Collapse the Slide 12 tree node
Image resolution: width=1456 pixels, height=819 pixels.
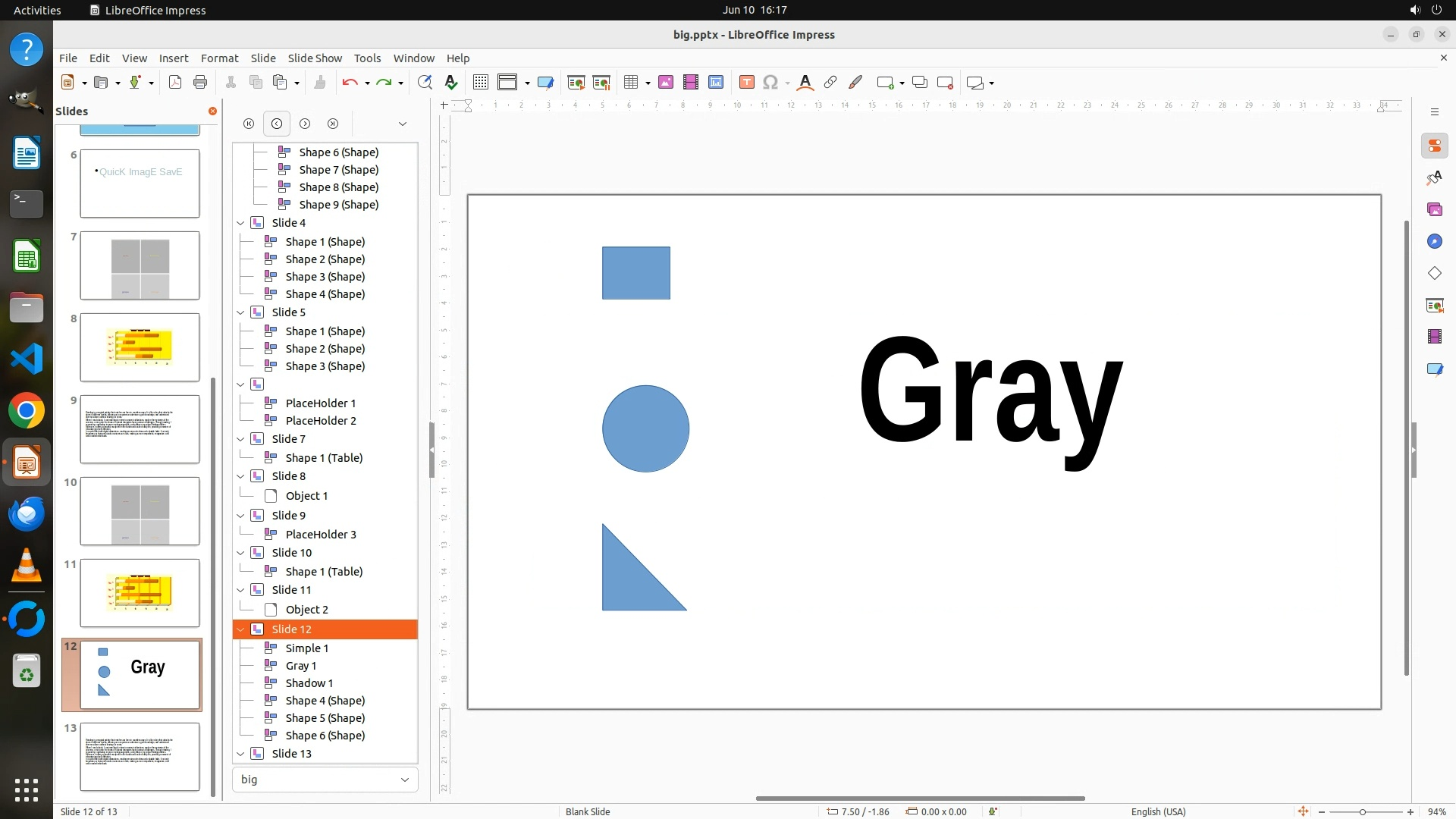coord(240,629)
